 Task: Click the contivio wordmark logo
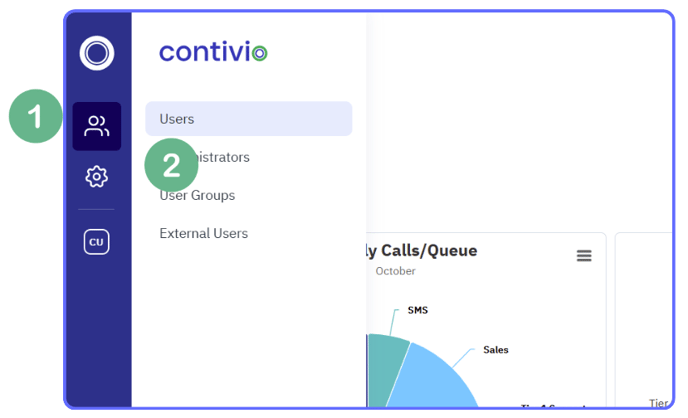click(x=213, y=52)
